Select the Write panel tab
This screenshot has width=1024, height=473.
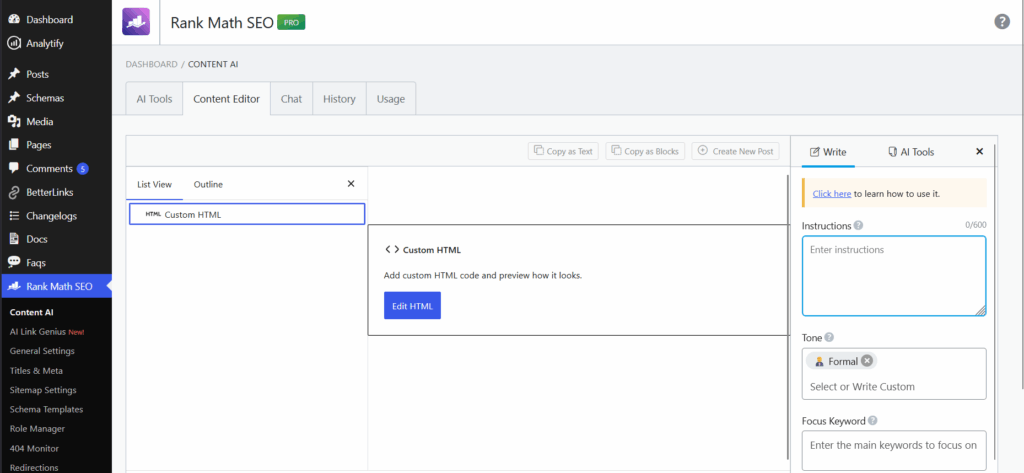point(828,152)
